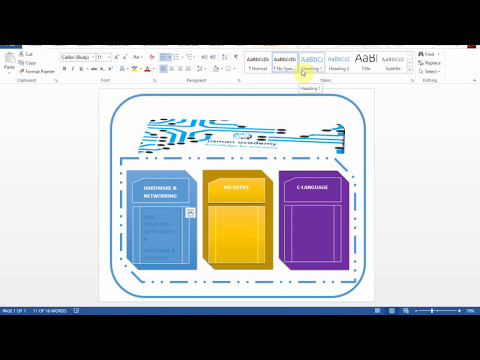Clear all formatting from the selection
The height and width of the screenshot is (360, 480).
pyautogui.click(x=152, y=57)
